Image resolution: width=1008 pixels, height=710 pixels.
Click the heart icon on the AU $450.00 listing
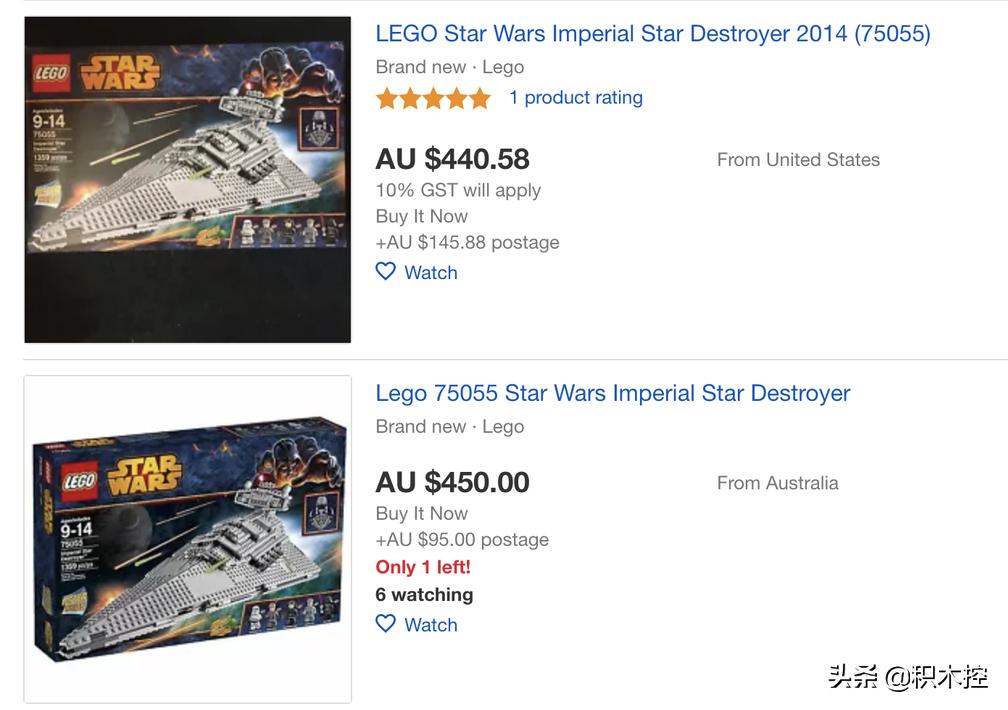[386, 624]
